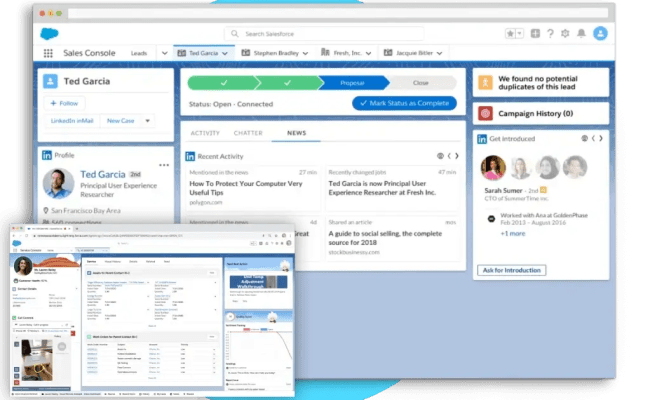Open the notifications bell
Image resolution: width=650 pixels, height=400 pixels.
(x=582, y=33)
